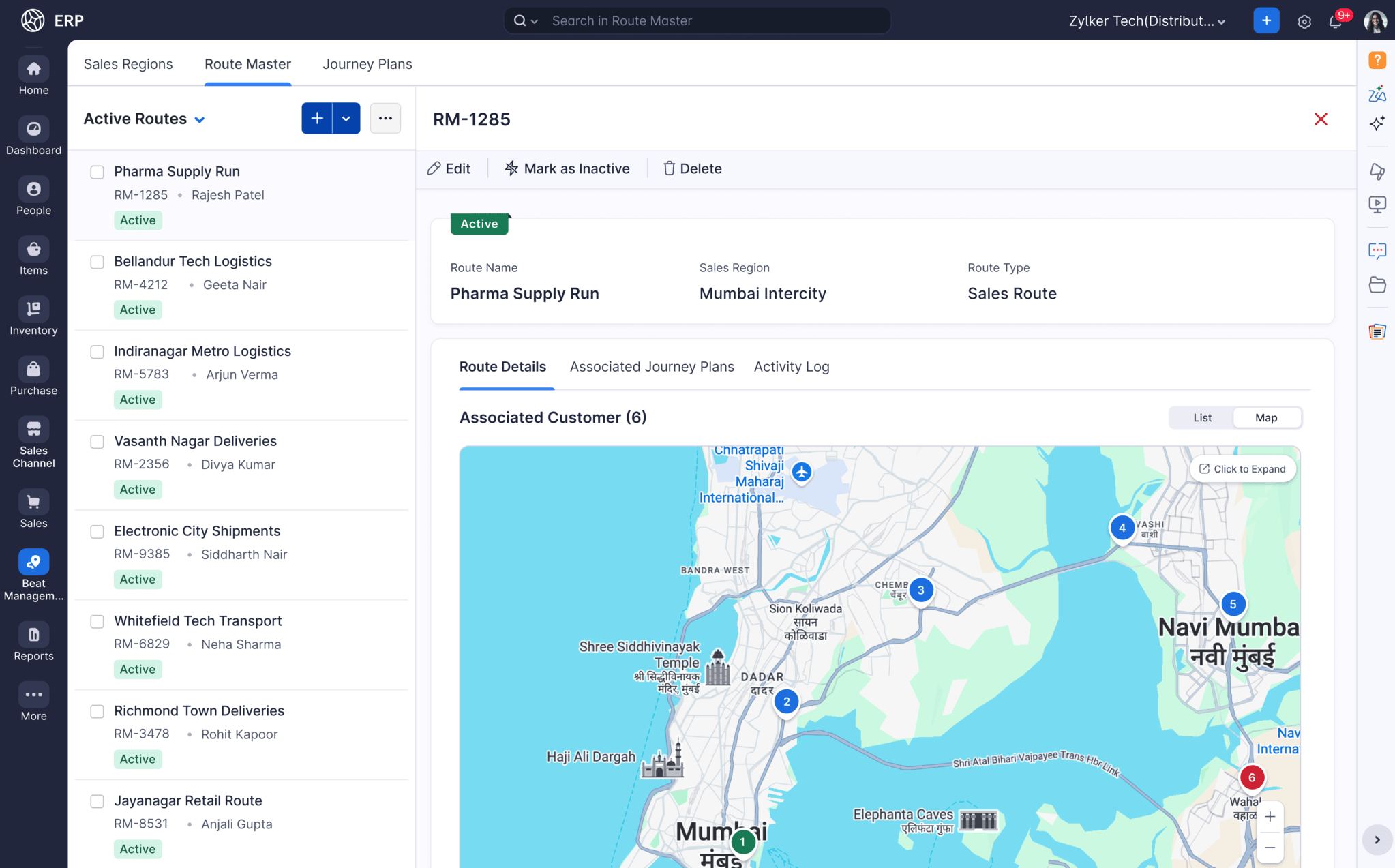Open the Activity Log tab

(x=791, y=366)
